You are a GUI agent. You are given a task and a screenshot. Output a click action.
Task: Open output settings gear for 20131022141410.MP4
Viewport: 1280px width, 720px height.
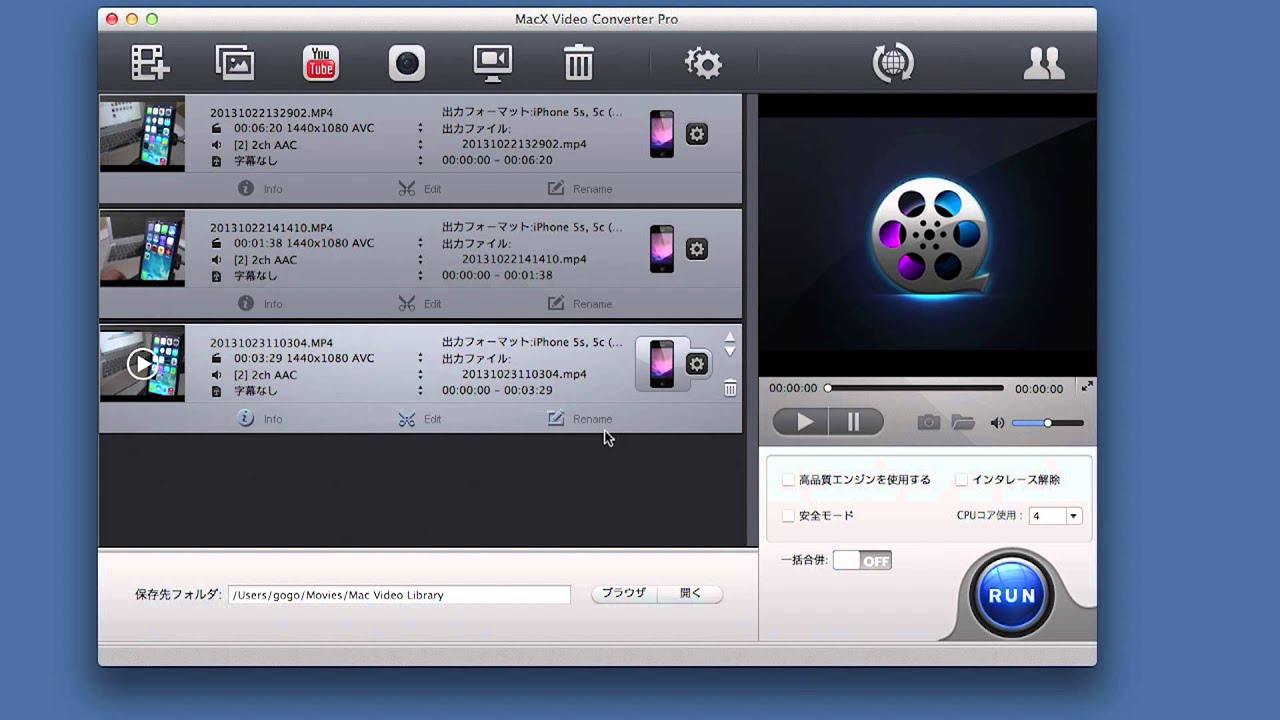pyautogui.click(x=697, y=249)
